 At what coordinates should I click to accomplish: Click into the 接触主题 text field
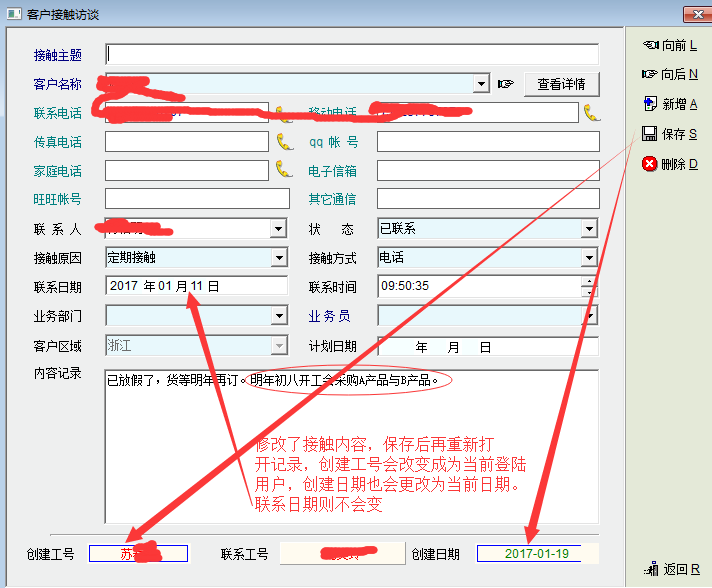coord(352,54)
